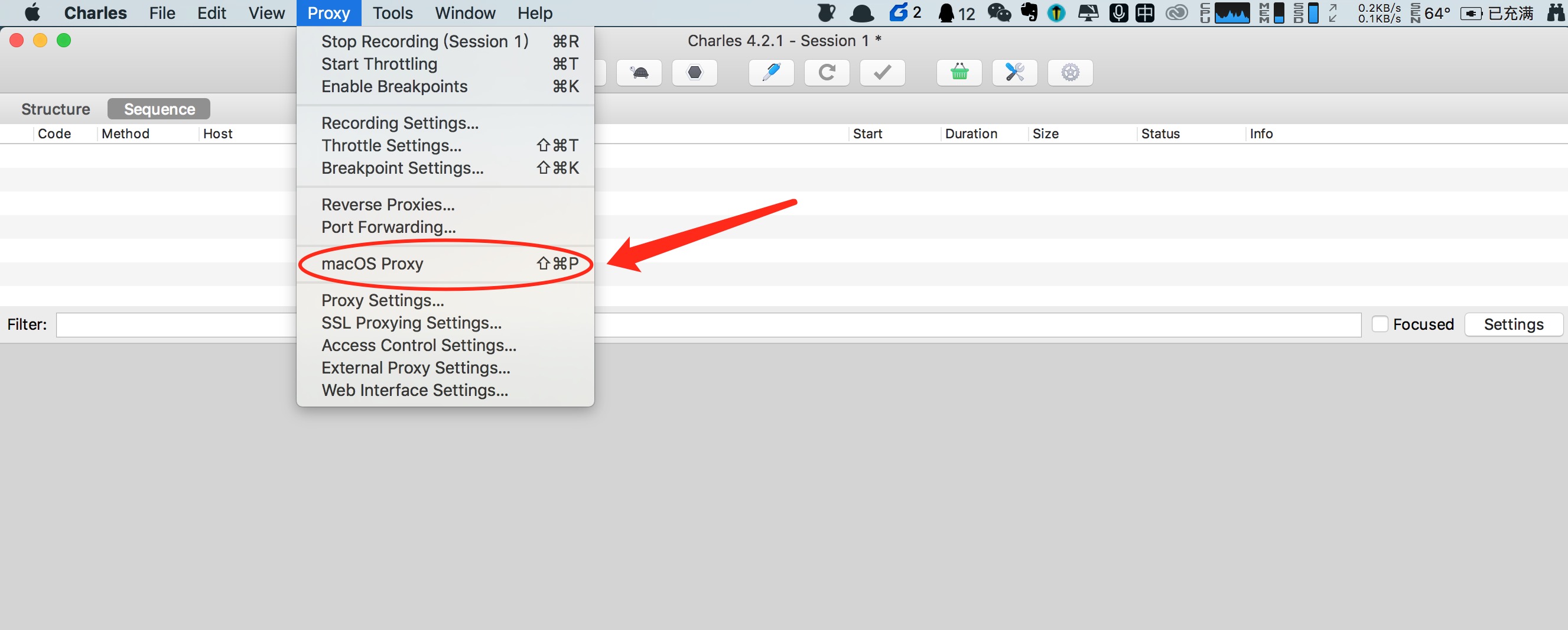Viewport: 1568px width, 630px height.
Task: Click the CPU usage graph icon
Action: 1225,13
